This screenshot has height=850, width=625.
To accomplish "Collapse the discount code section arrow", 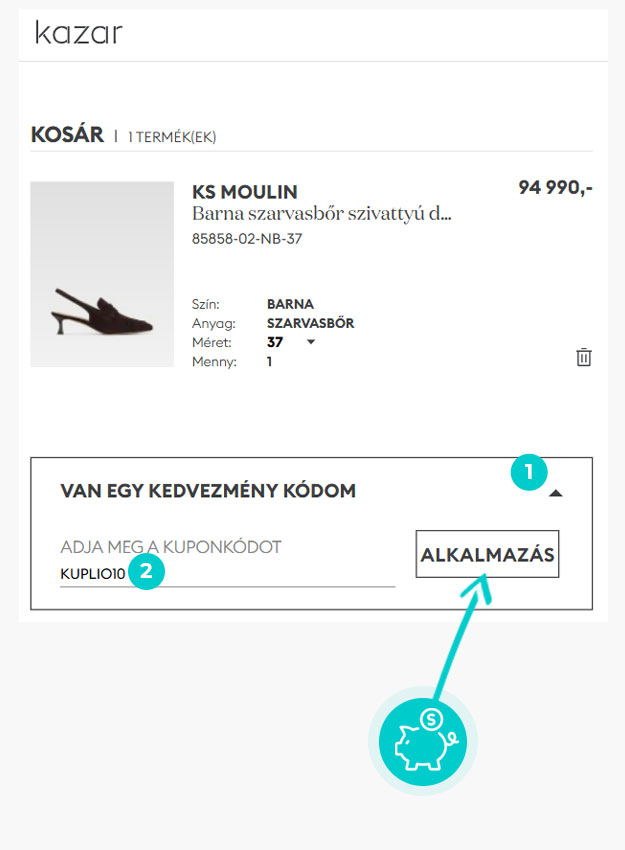I will point(556,492).
